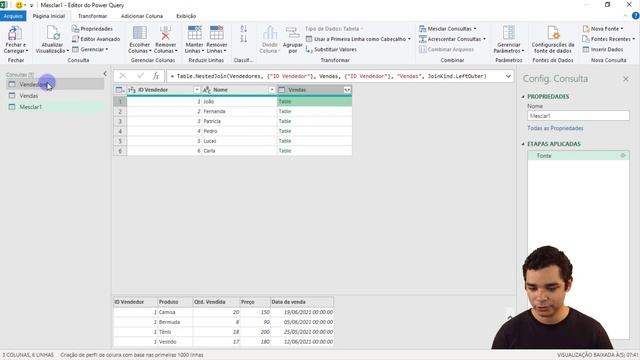
Task: Switch to the Adicionar Coluna tab
Action: coord(142,16)
